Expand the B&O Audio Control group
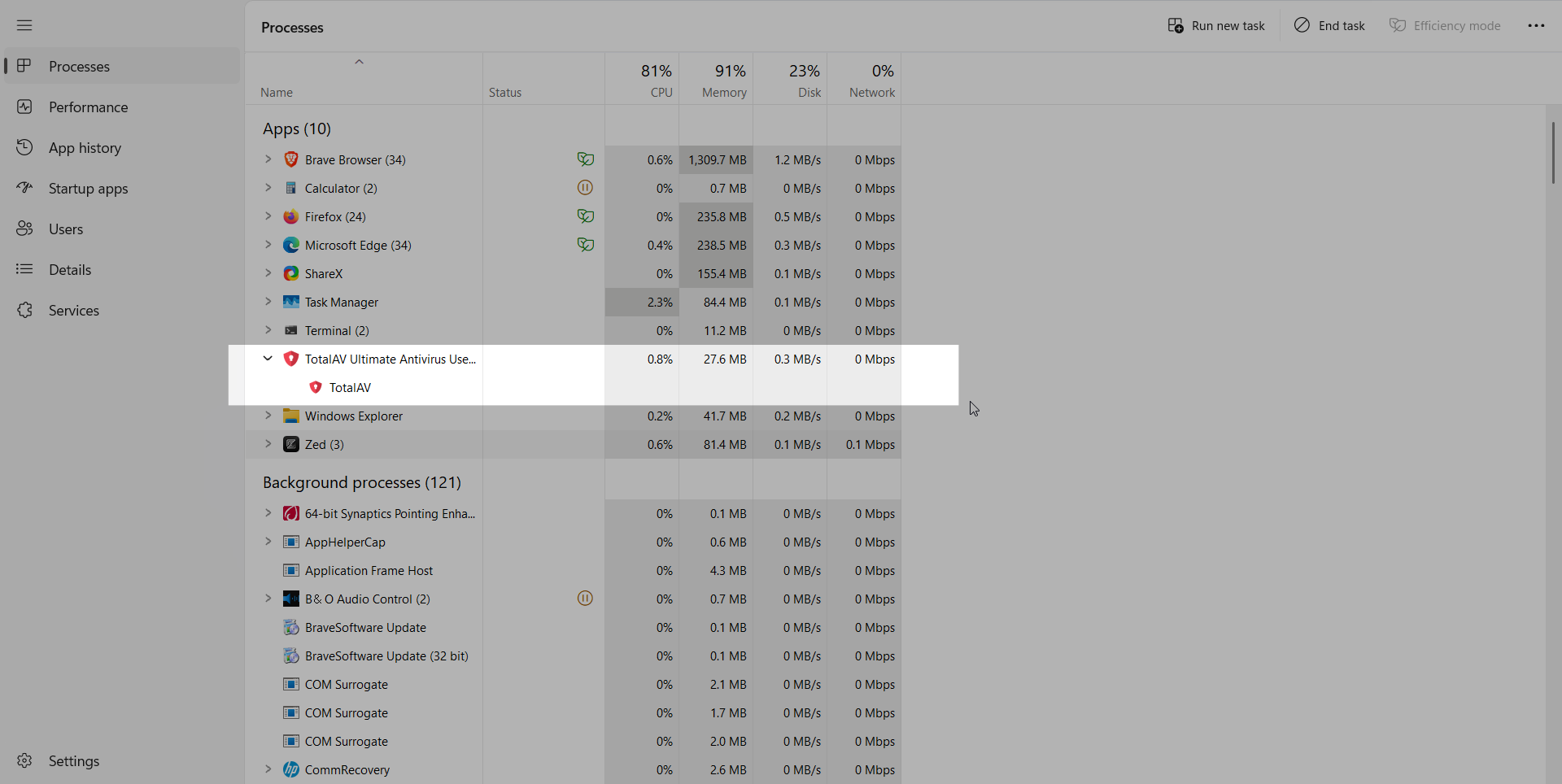Viewport: 1562px width, 784px height. coord(268,599)
